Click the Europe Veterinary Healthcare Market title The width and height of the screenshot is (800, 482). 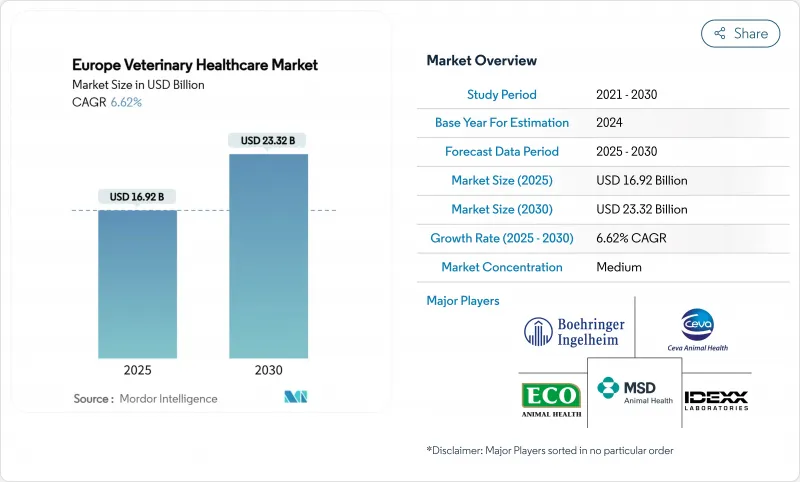click(195, 65)
